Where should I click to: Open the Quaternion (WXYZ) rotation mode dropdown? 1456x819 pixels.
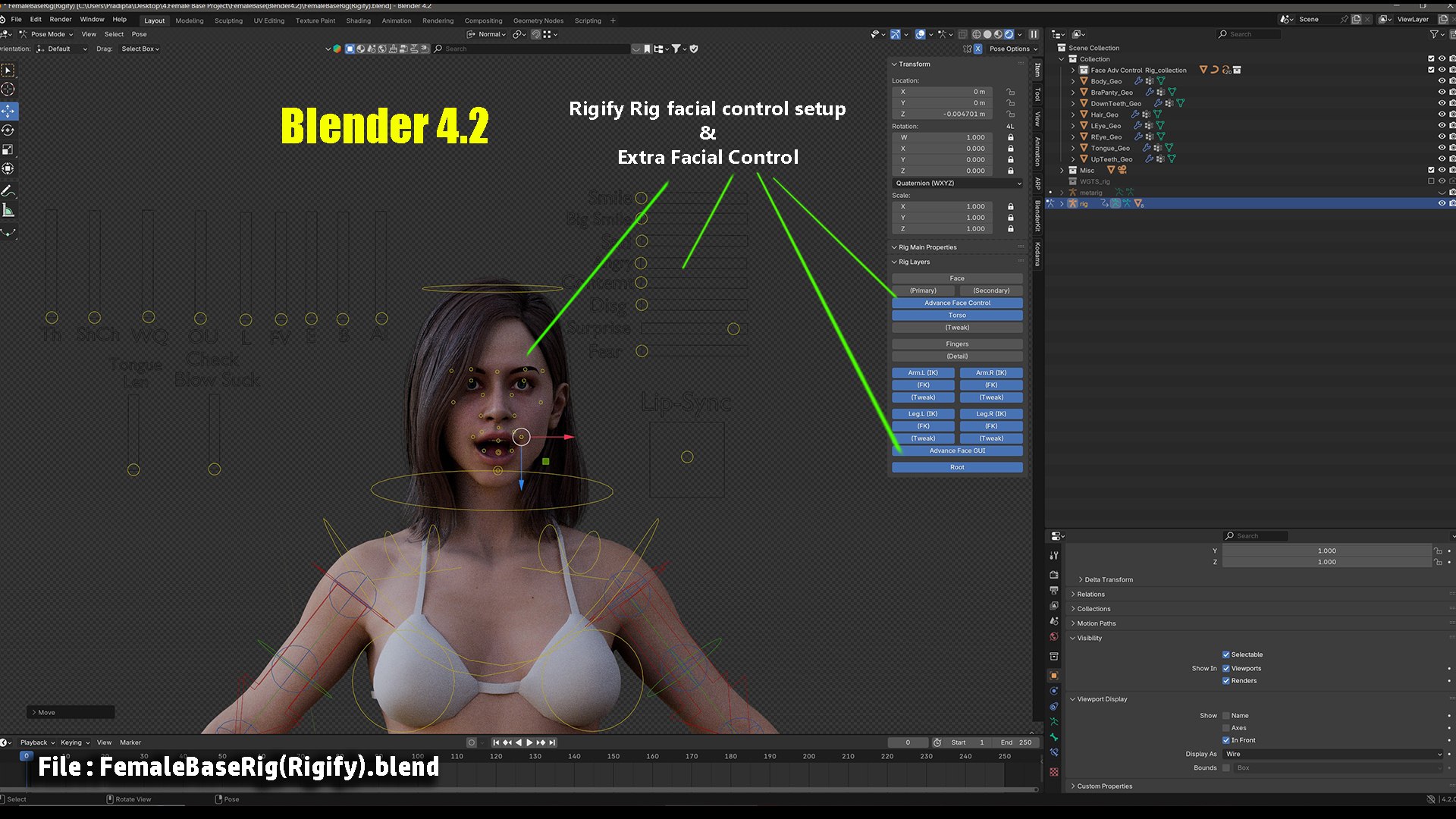tap(958, 183)
